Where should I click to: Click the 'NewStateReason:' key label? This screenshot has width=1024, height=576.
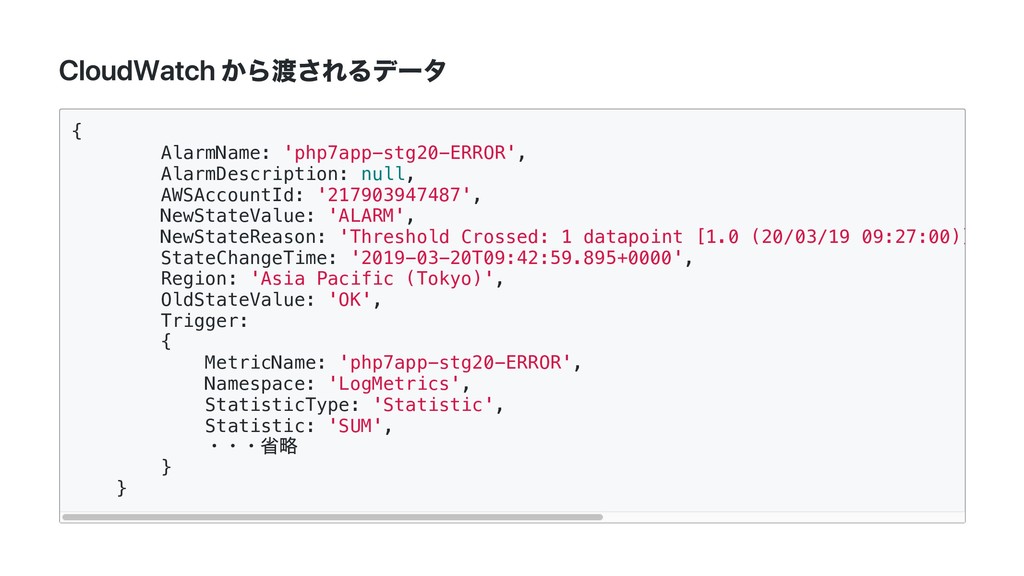pos(243,236)
